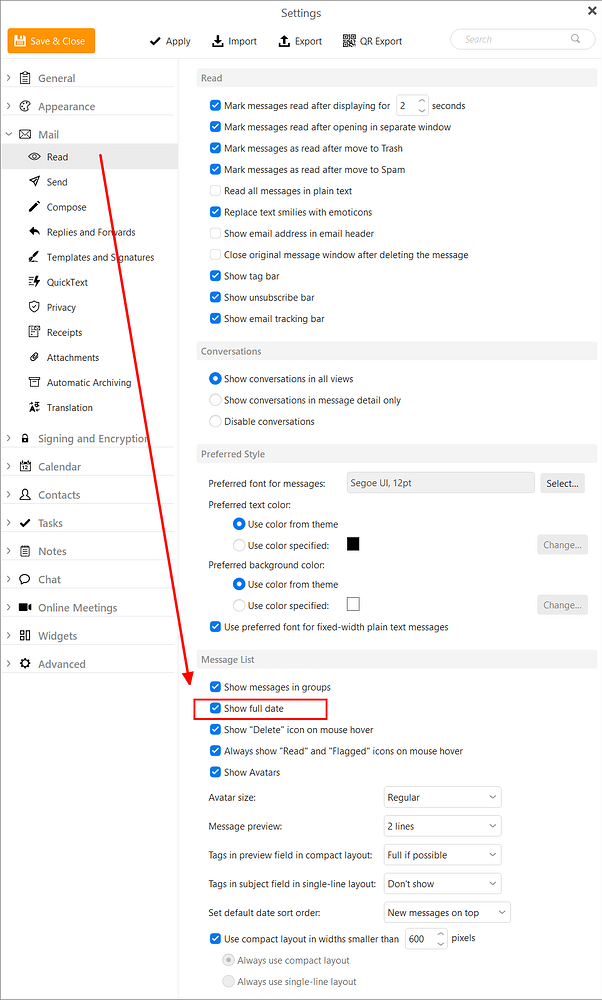Open Automatic Archiving settings

[x=89, y=383]
